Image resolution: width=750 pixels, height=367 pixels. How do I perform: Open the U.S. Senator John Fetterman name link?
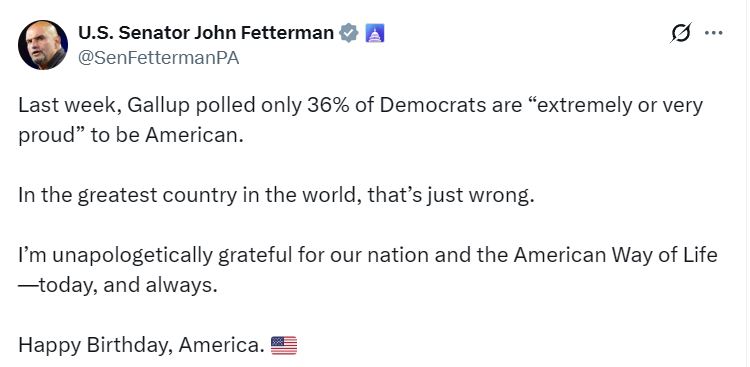(206, 33)
